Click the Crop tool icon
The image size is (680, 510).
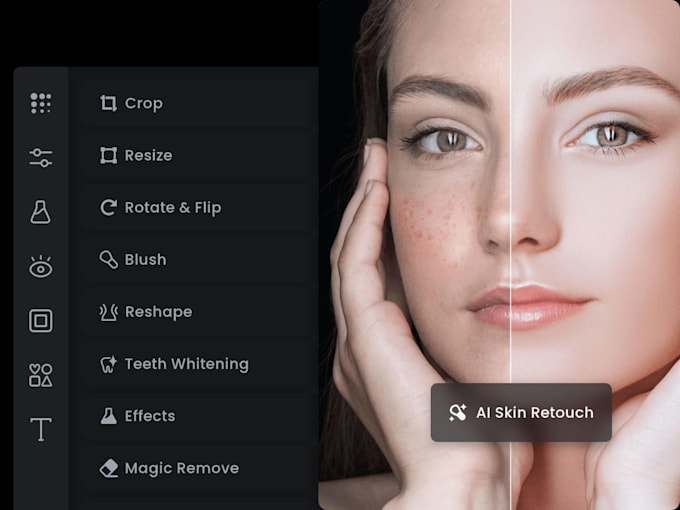[108, 103]
